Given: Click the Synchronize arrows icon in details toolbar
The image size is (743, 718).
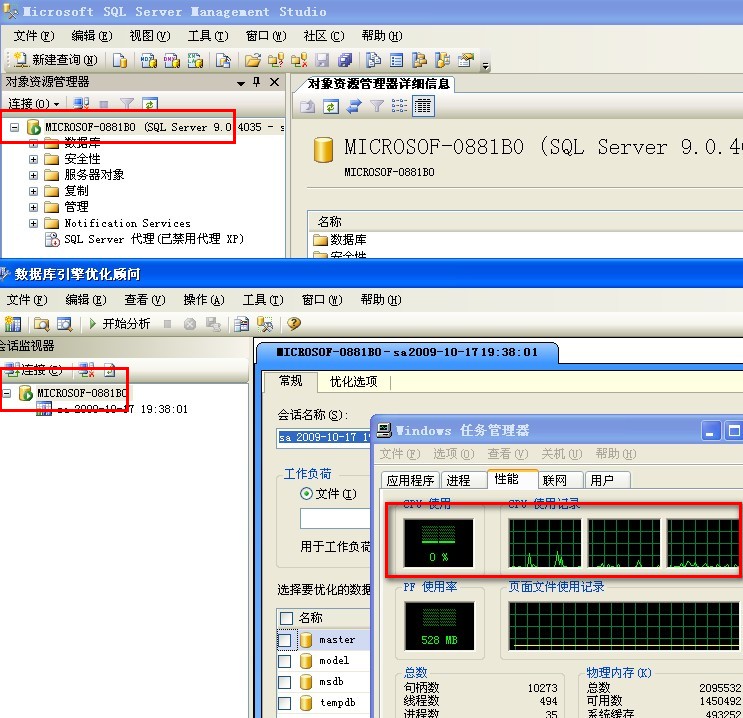Looking at the screenshot, I should 353,106.
